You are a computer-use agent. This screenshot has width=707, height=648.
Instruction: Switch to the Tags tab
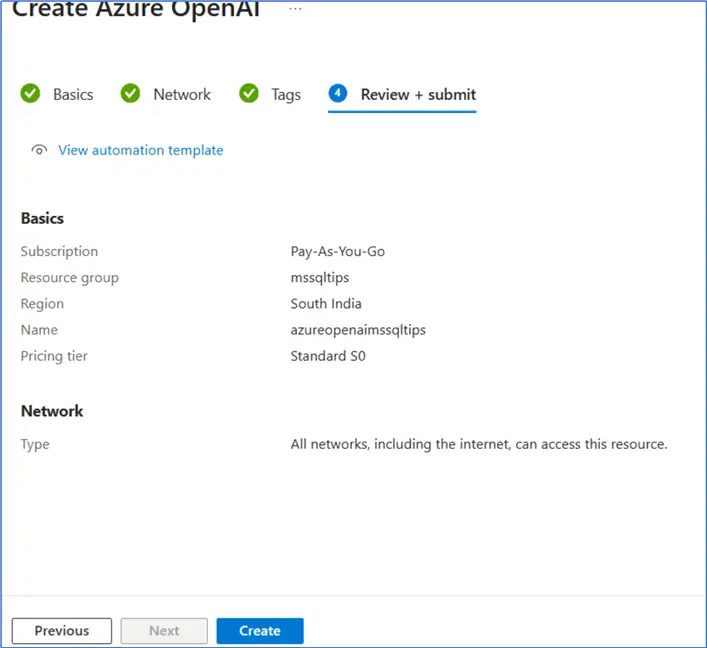(286, 95)
